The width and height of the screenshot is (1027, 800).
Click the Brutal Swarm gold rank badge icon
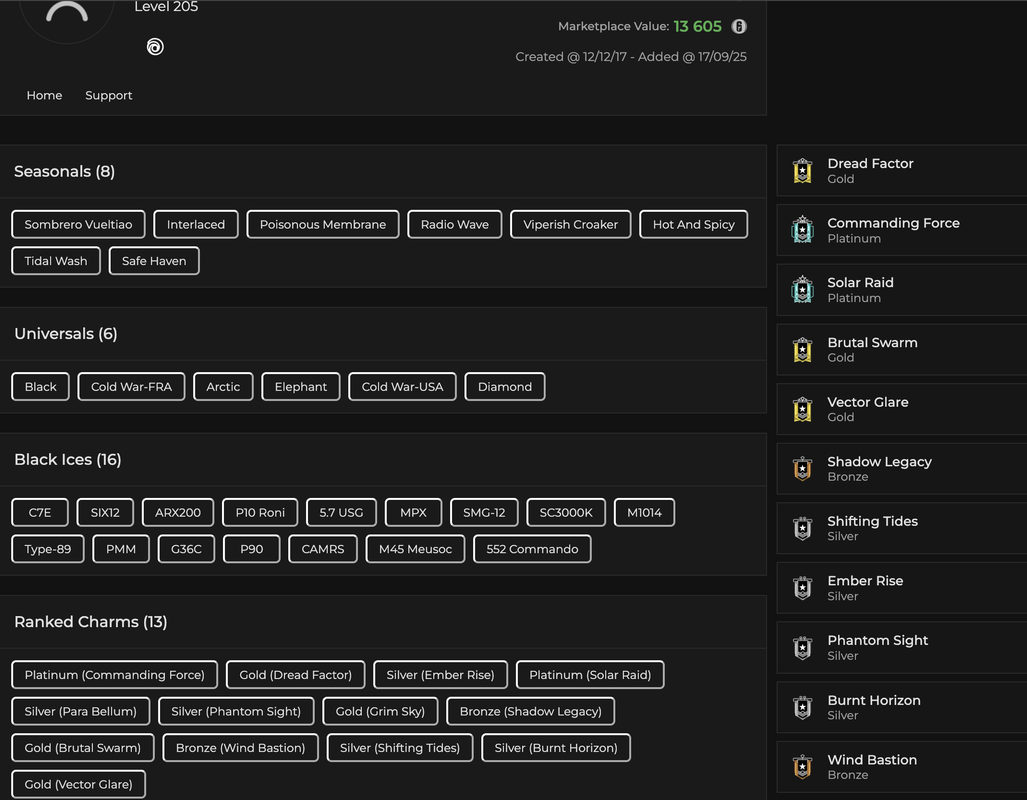click(802, 349)
